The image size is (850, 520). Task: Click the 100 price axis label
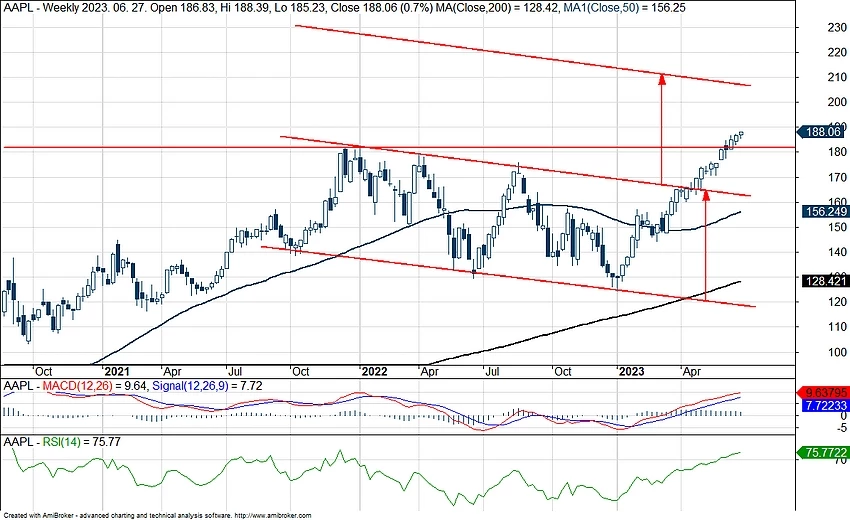point(837,352)
